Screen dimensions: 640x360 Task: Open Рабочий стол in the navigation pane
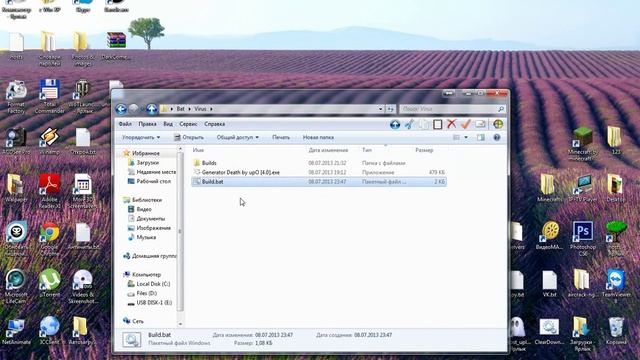[x=153, y=181]
